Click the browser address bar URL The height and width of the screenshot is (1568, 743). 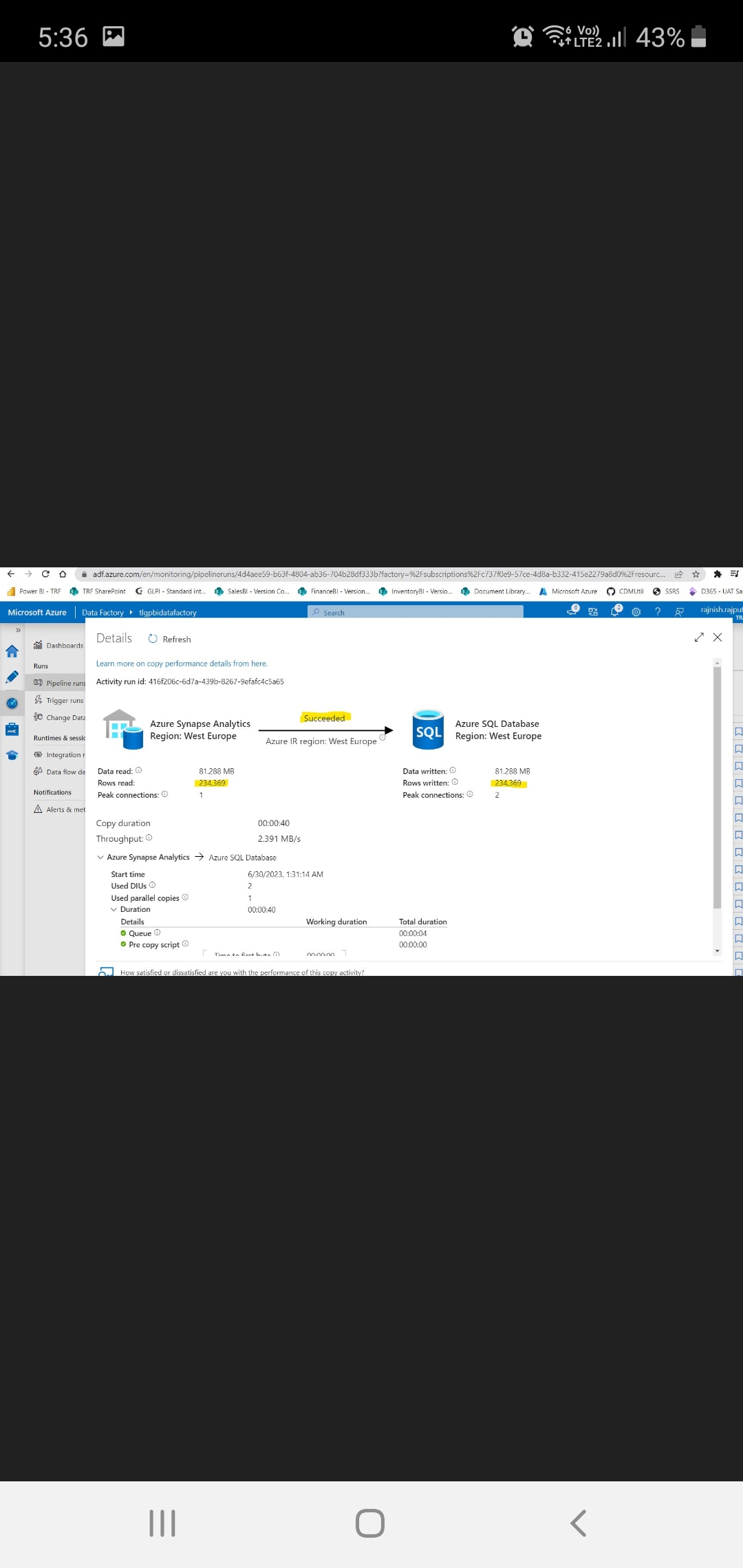point(378,574)
